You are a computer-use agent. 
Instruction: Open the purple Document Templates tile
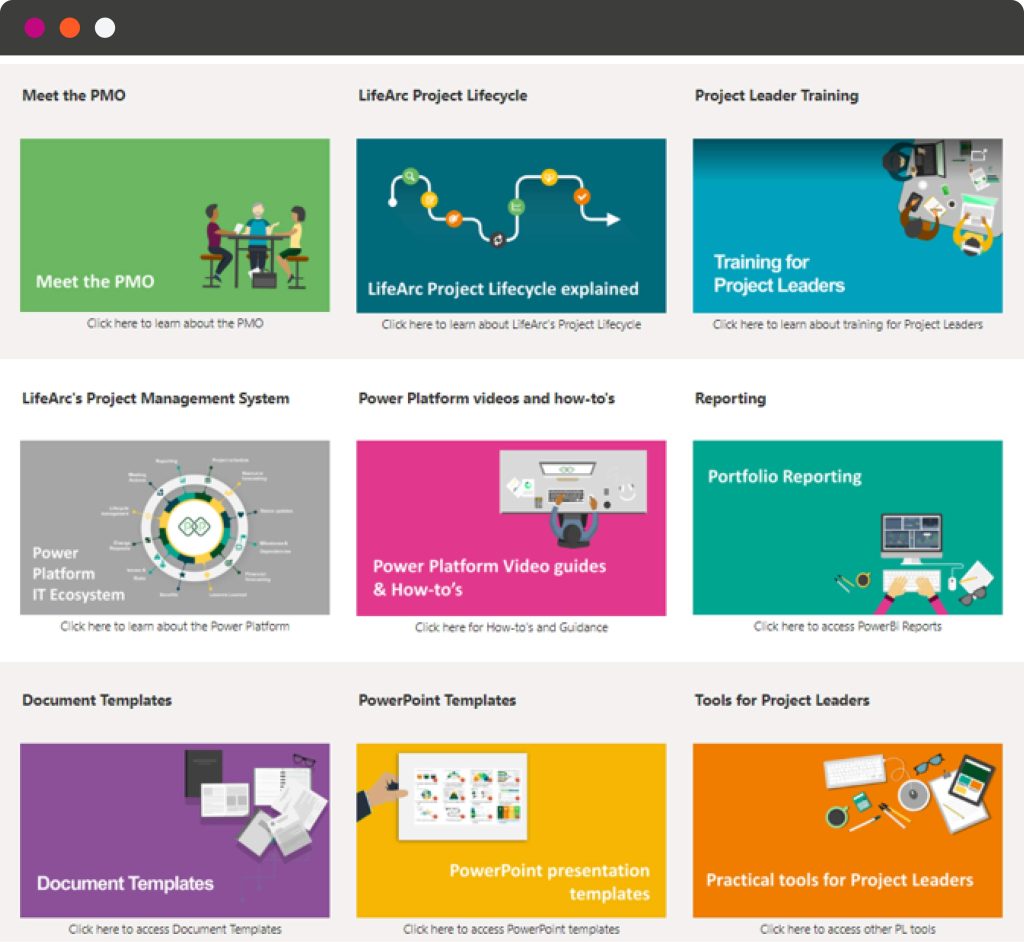[x=175, y=829]
